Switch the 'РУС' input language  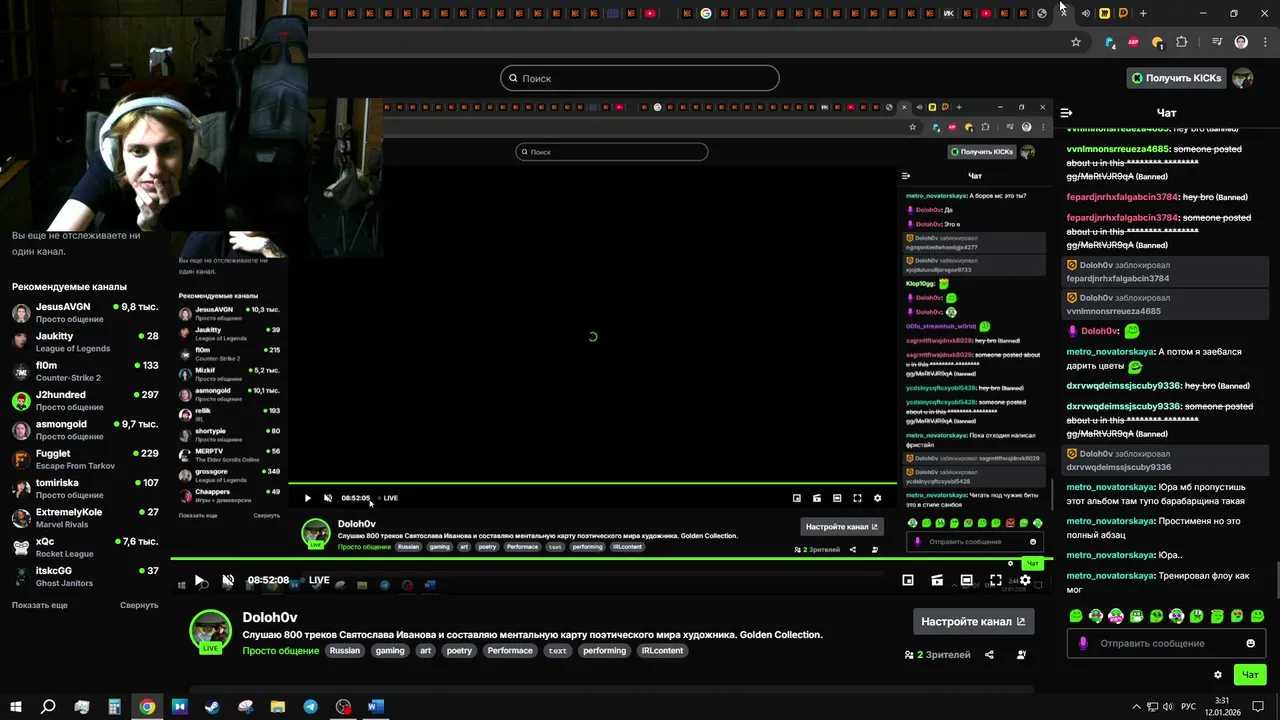coord(1189,706)
